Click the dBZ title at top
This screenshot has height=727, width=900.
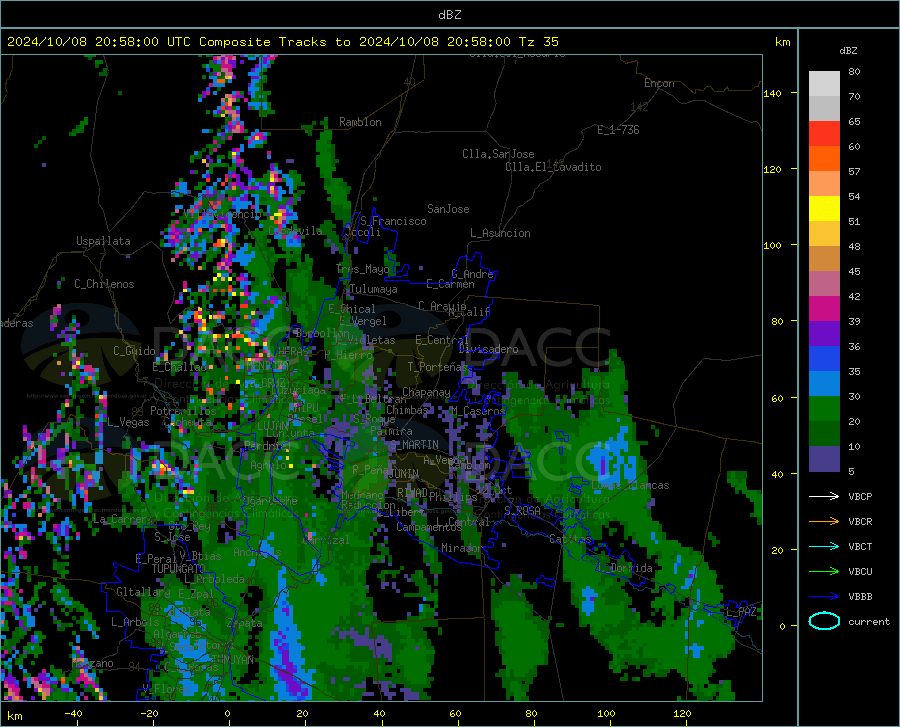[449, 15]
